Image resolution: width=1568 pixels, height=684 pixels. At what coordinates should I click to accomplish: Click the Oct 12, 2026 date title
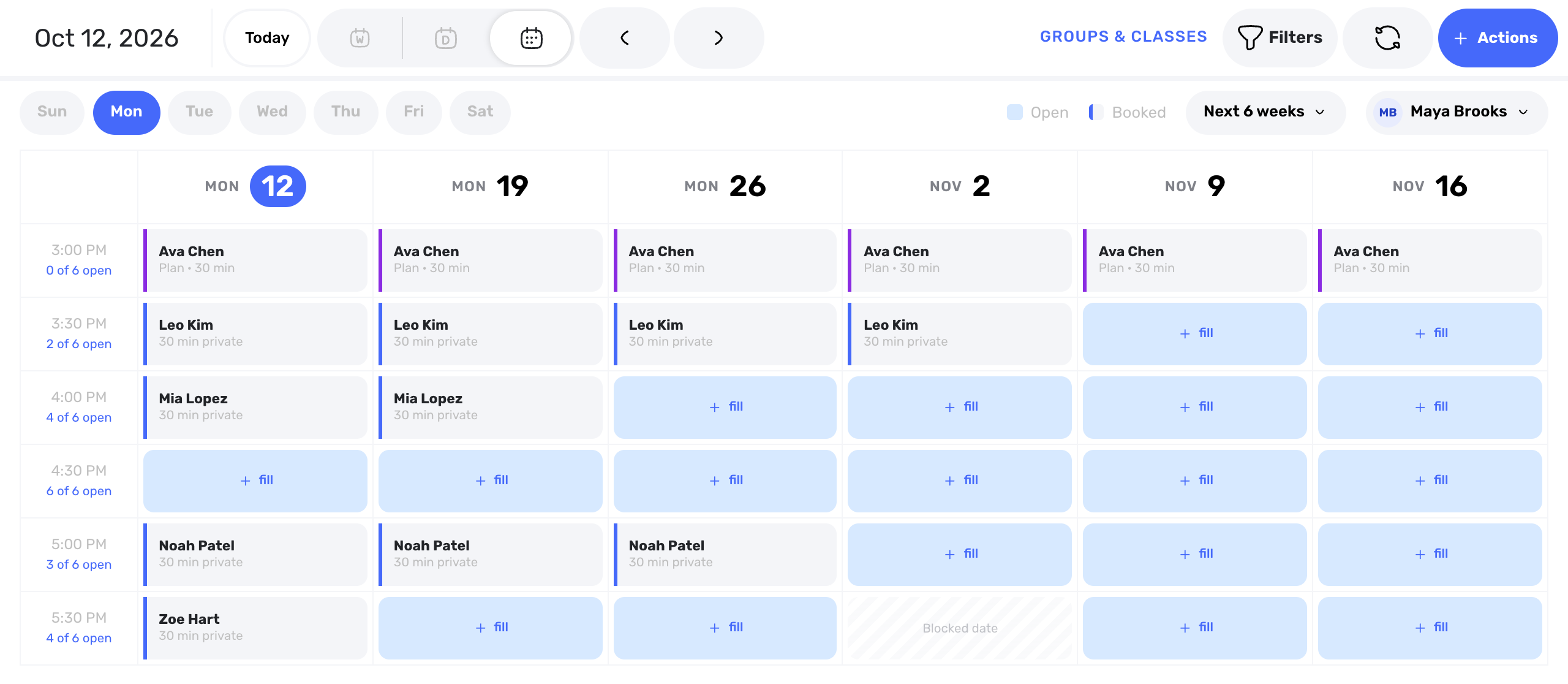point(107,38)
